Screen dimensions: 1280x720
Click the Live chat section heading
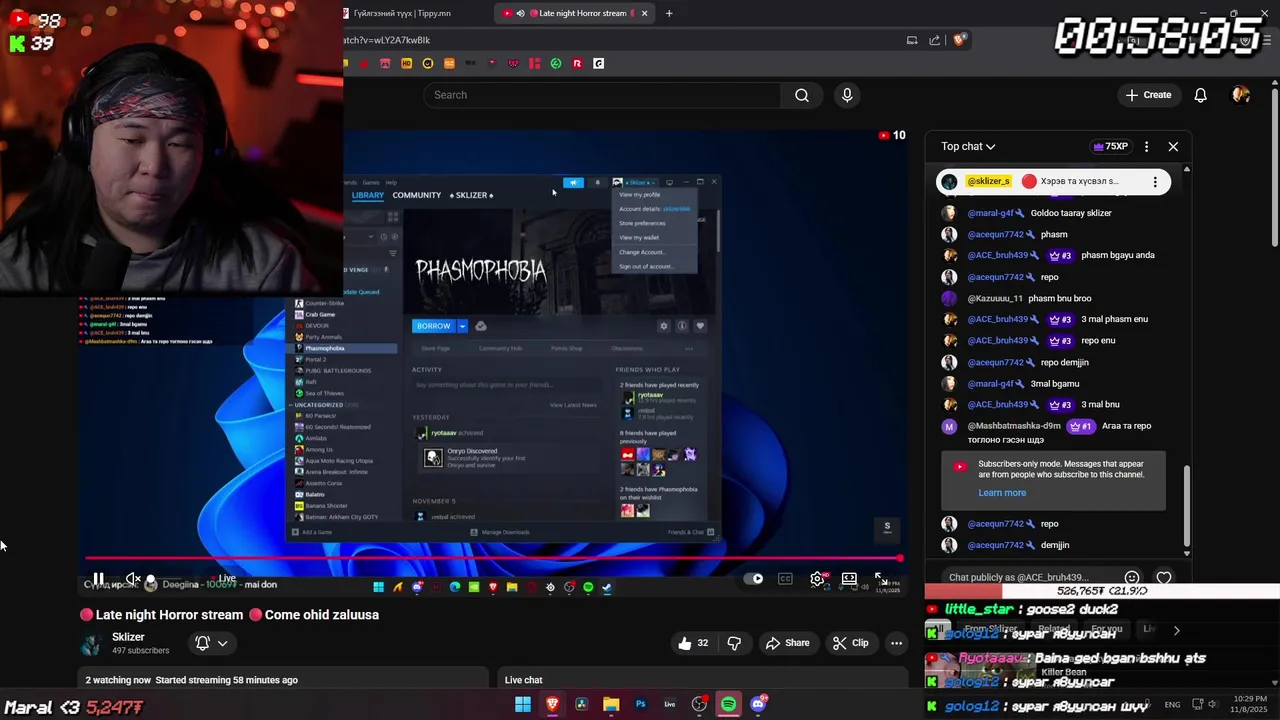pos(523,680)
